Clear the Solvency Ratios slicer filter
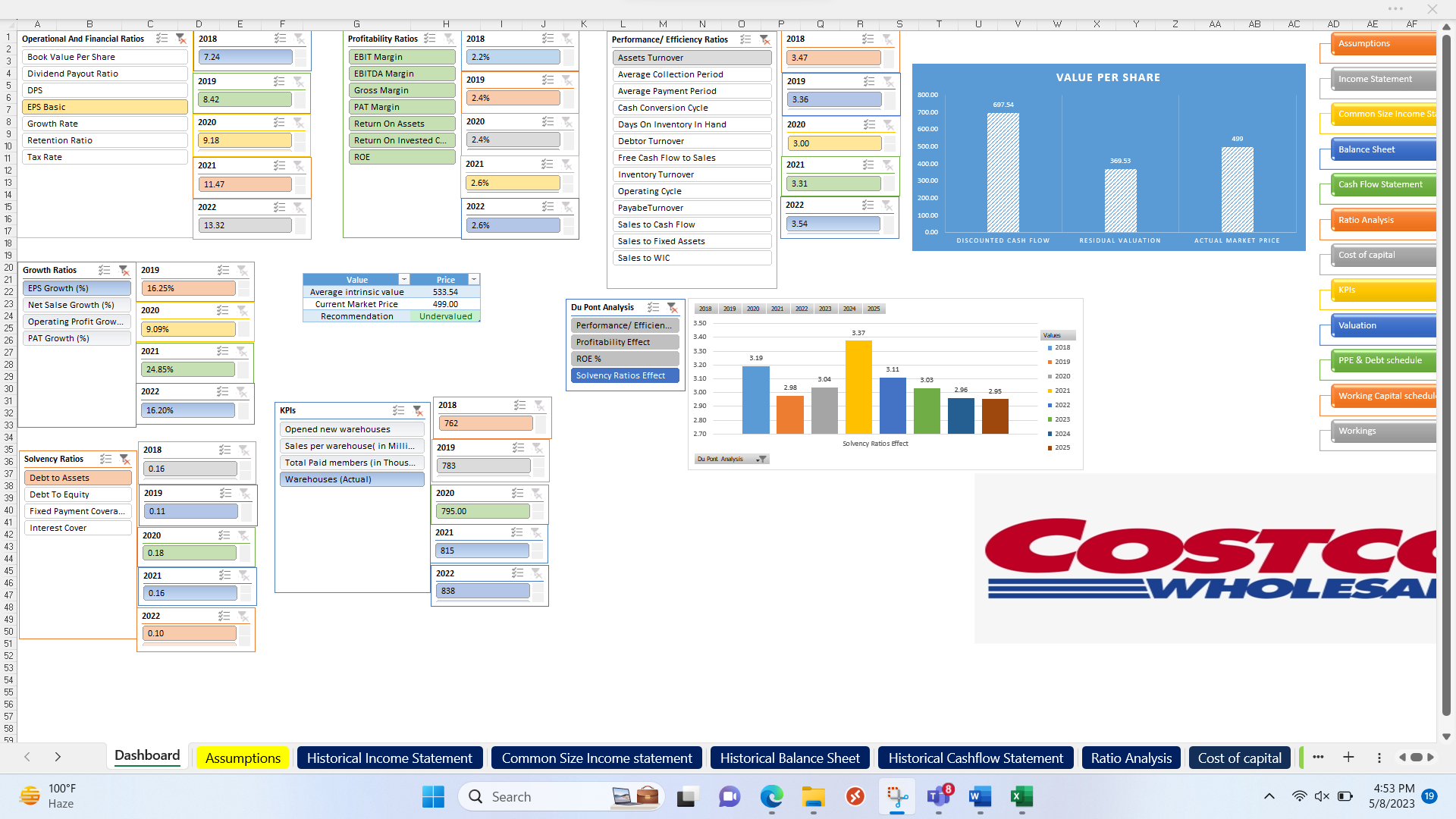The image size is (1456, 819). click(126, 460)
